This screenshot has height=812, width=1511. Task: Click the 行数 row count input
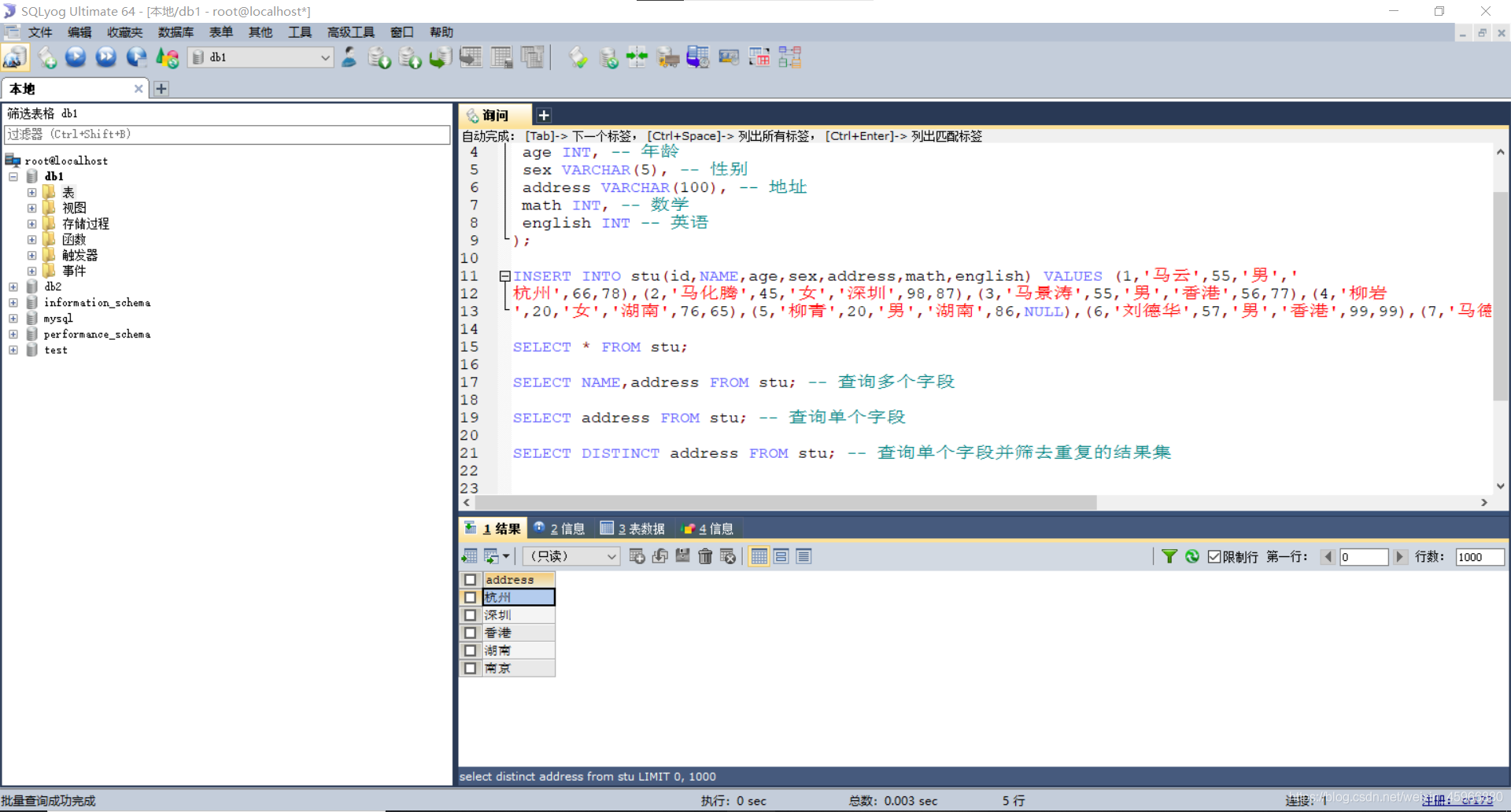[x=1480, y=556]
